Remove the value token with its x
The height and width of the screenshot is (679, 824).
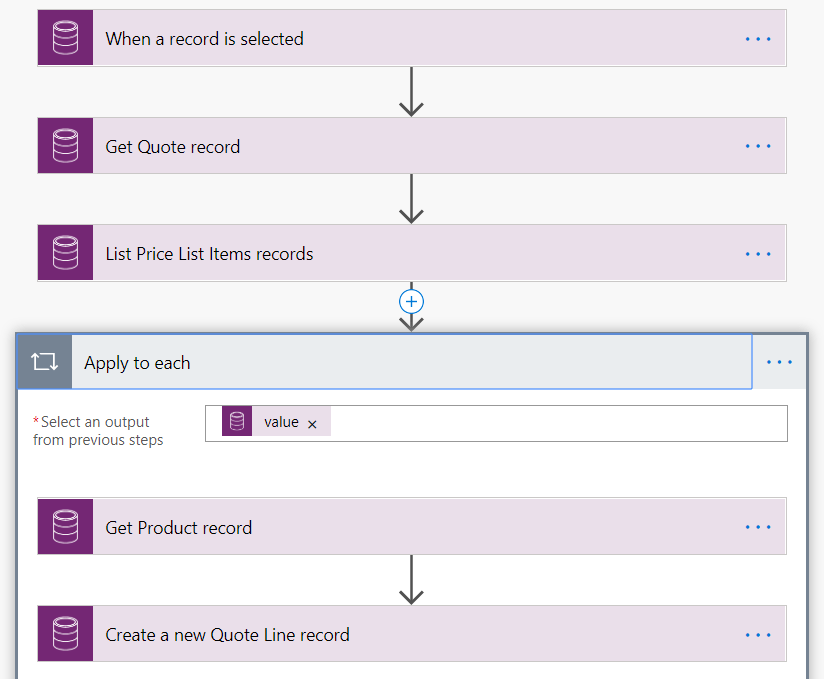[x=312, y=424]
